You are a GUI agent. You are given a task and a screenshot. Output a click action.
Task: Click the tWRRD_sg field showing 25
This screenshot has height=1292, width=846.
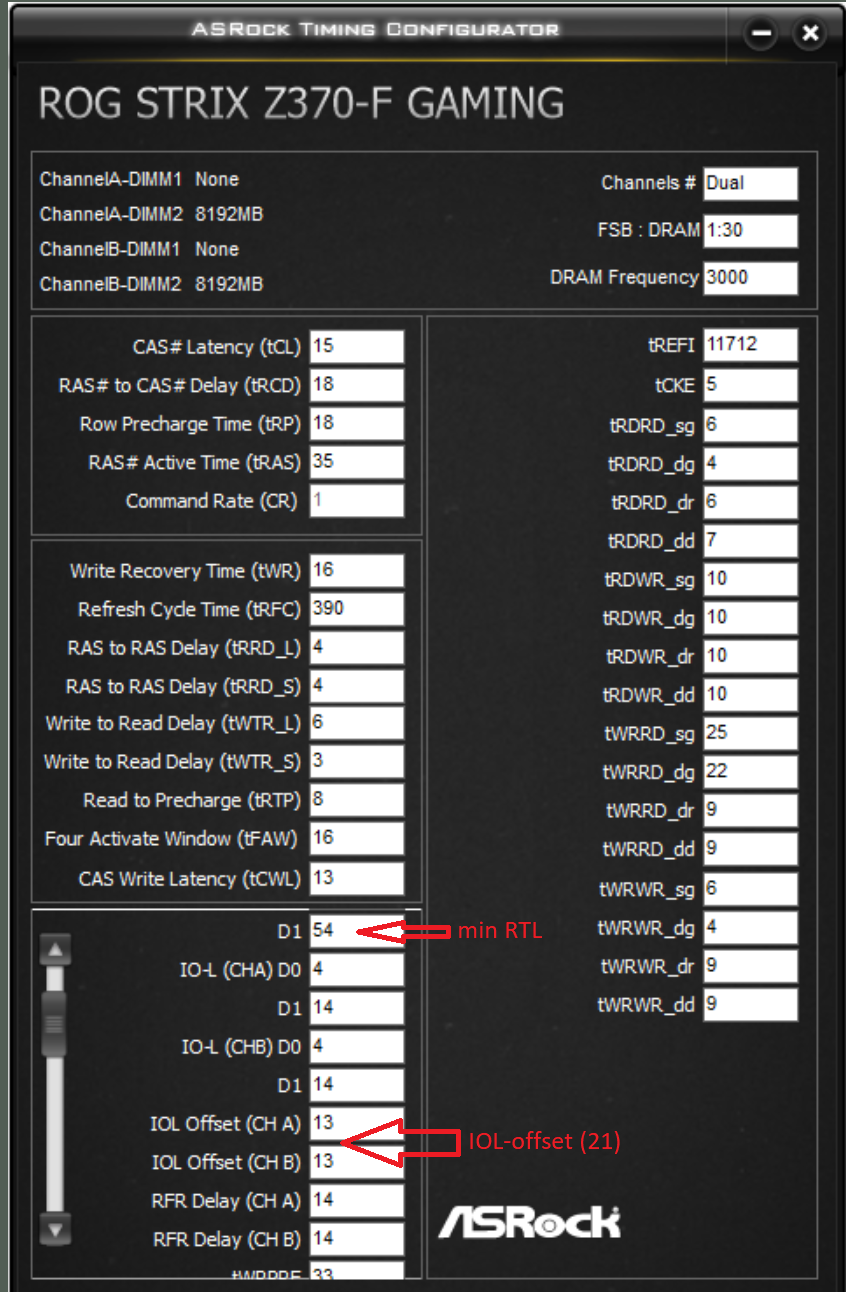[x=750, y=734]
